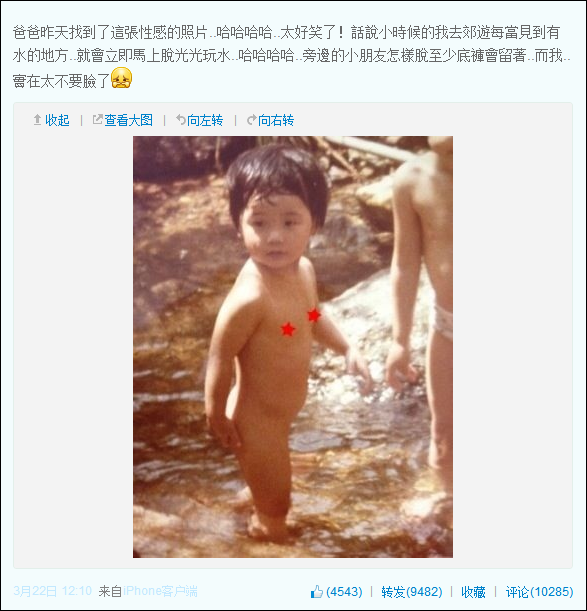
Task: Click the like count (4543)
Action: 344,592
